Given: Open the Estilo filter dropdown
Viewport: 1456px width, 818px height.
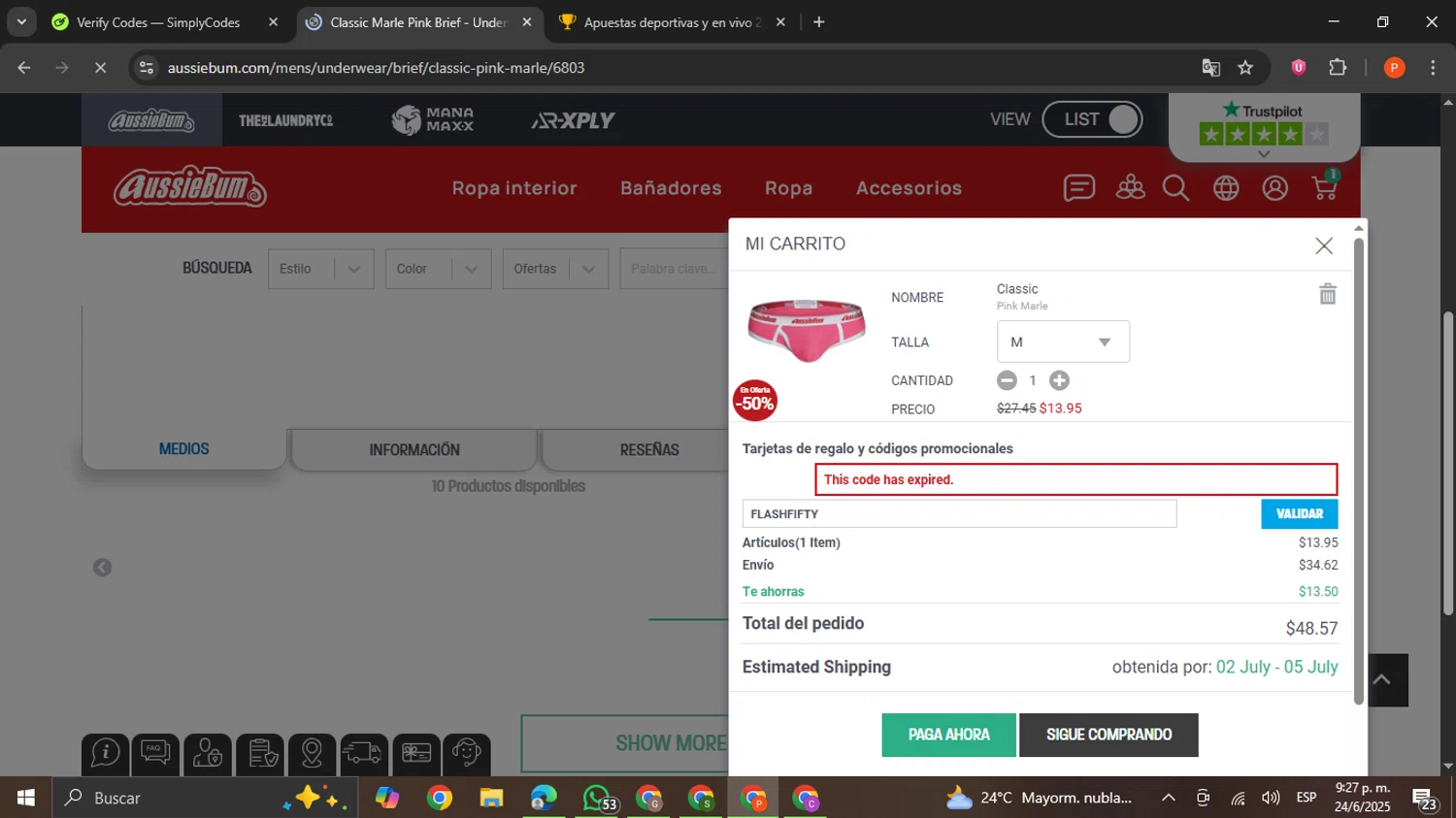Looking at the screenshot, I should [320, 269].
